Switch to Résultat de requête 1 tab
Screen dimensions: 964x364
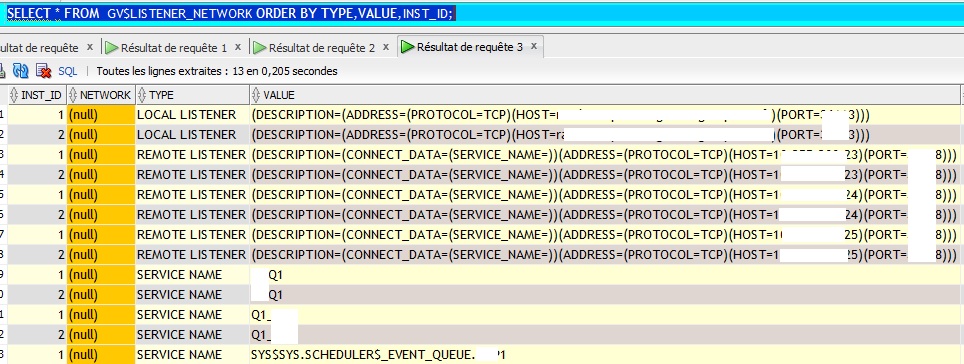click(166, 47)
